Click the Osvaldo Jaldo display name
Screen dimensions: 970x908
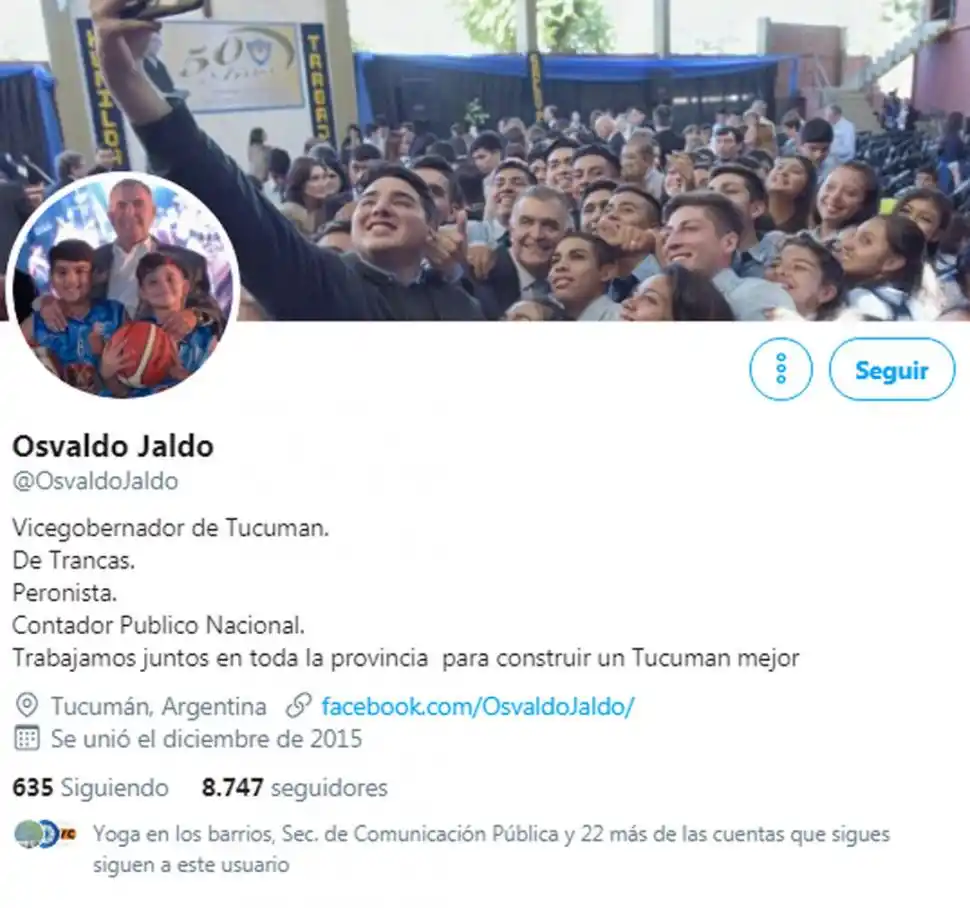[x=113, y=446]
